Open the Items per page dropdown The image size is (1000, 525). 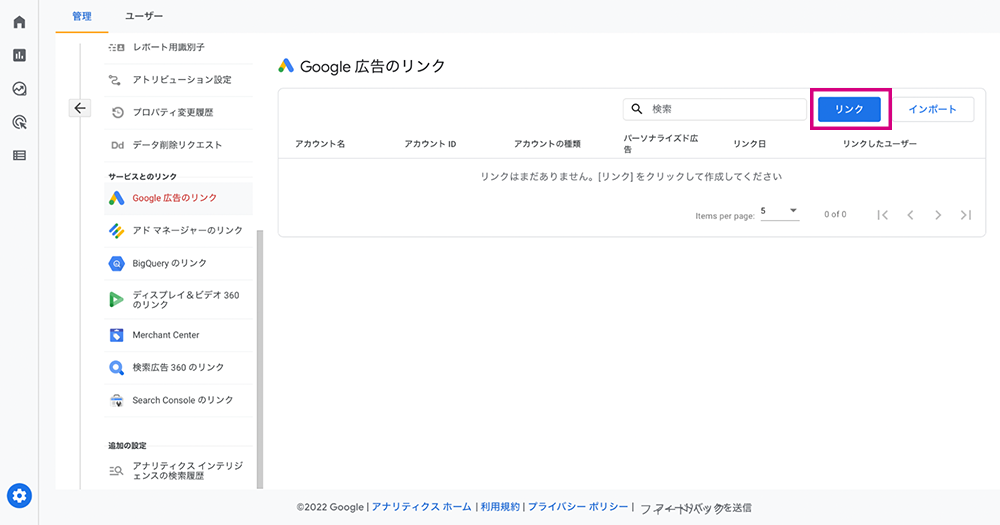[x=779, y=212]
